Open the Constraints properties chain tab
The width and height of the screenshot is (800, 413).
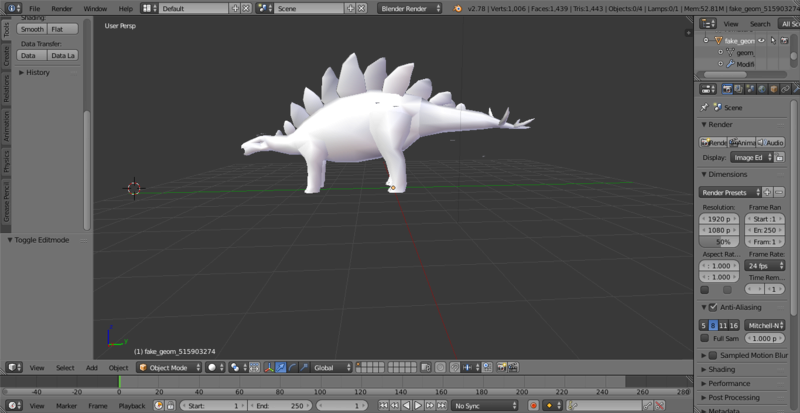pos(785,89)
